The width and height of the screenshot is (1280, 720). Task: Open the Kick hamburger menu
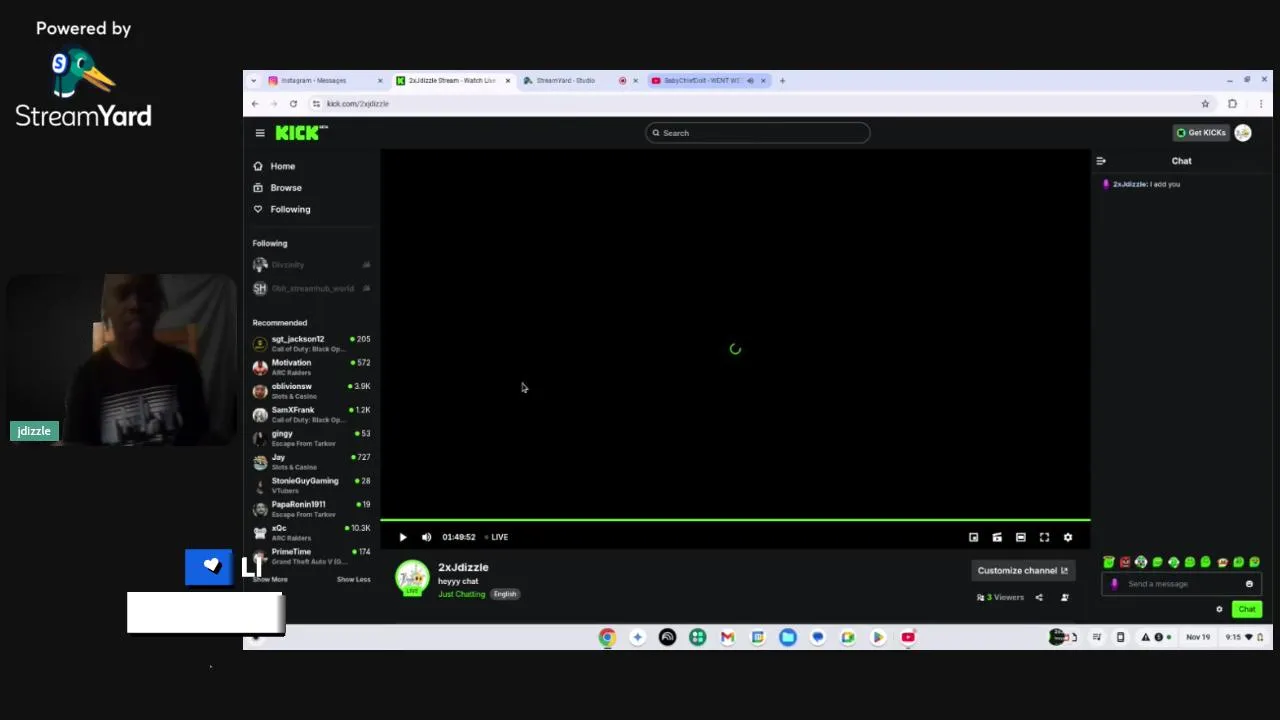point(260,133)
